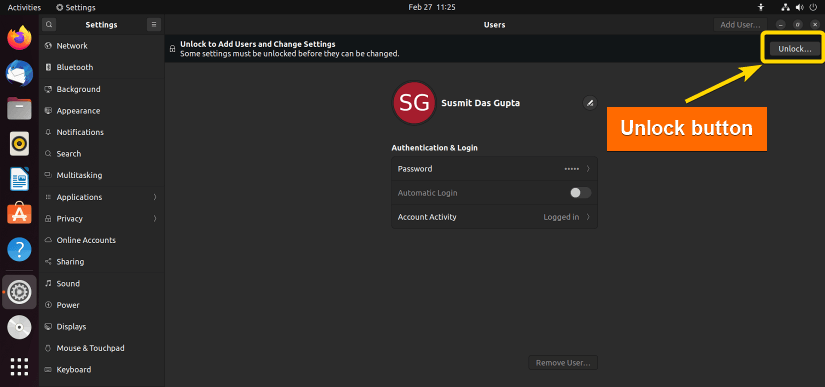Image resolution: width=825 pixels, height=387 pixels.
Task: Open Activities overview
Action: [24, 7]
